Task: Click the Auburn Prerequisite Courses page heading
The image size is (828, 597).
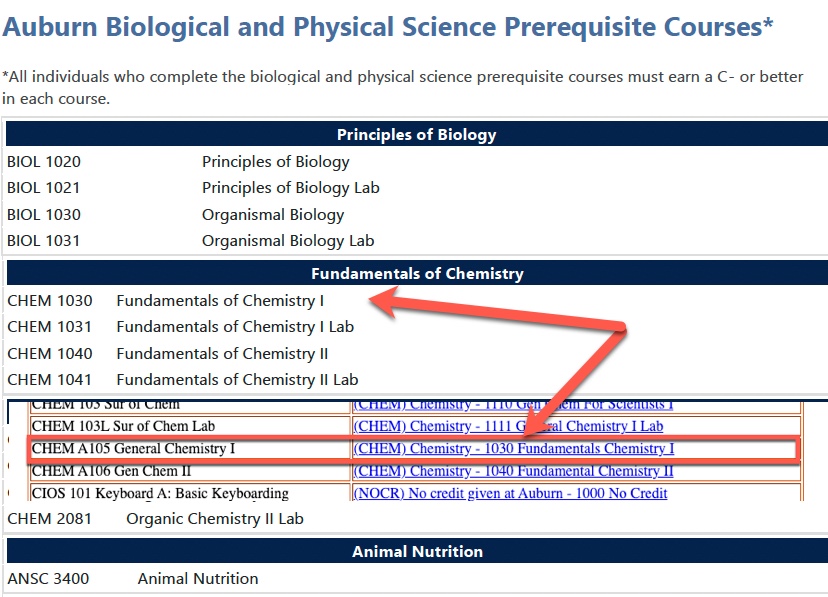Action: (388, 26)
